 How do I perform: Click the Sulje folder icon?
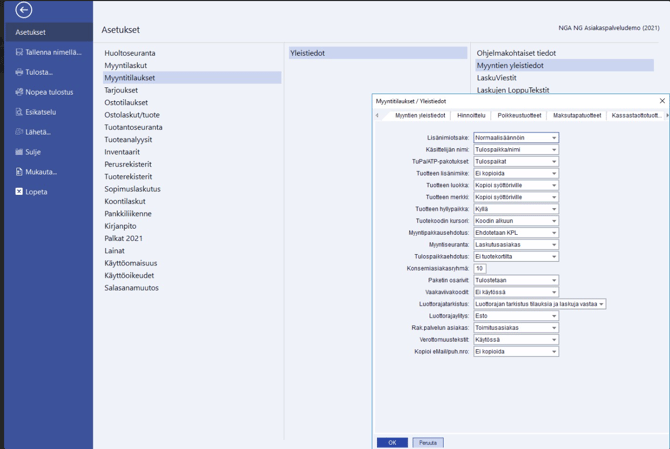pos(19,152)
